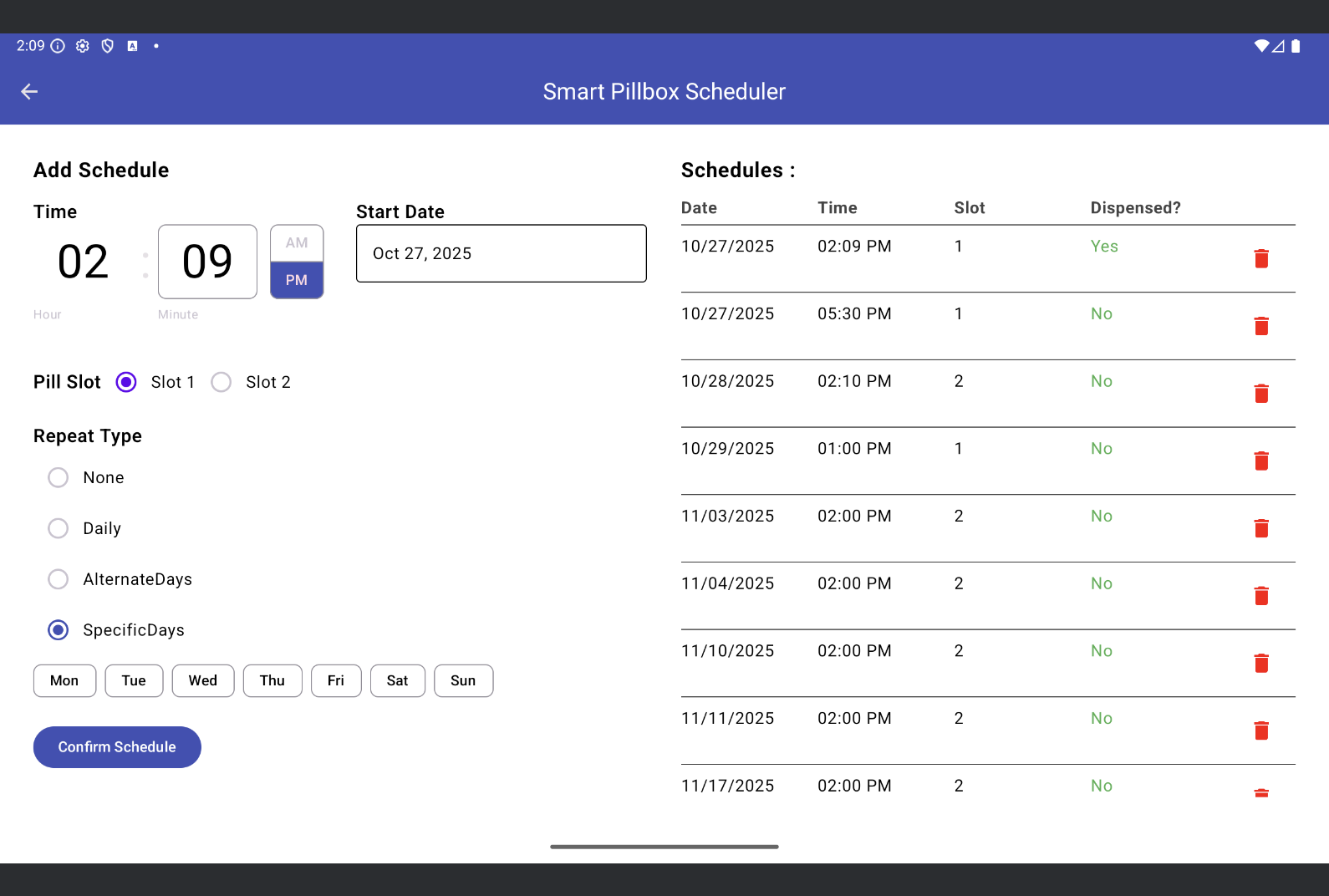Viewport: 1329px width, 896px height.
Task: Select the minute field showing 09
Action: pyautogui.click(x=207, y=262)
